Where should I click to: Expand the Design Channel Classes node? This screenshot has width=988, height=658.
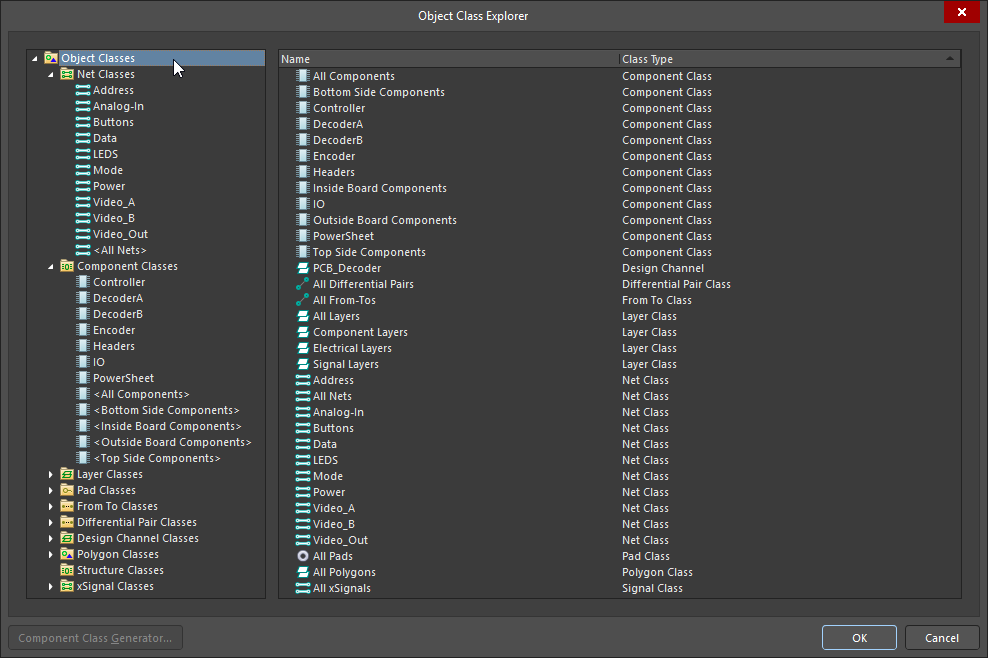tap(50, 538)
